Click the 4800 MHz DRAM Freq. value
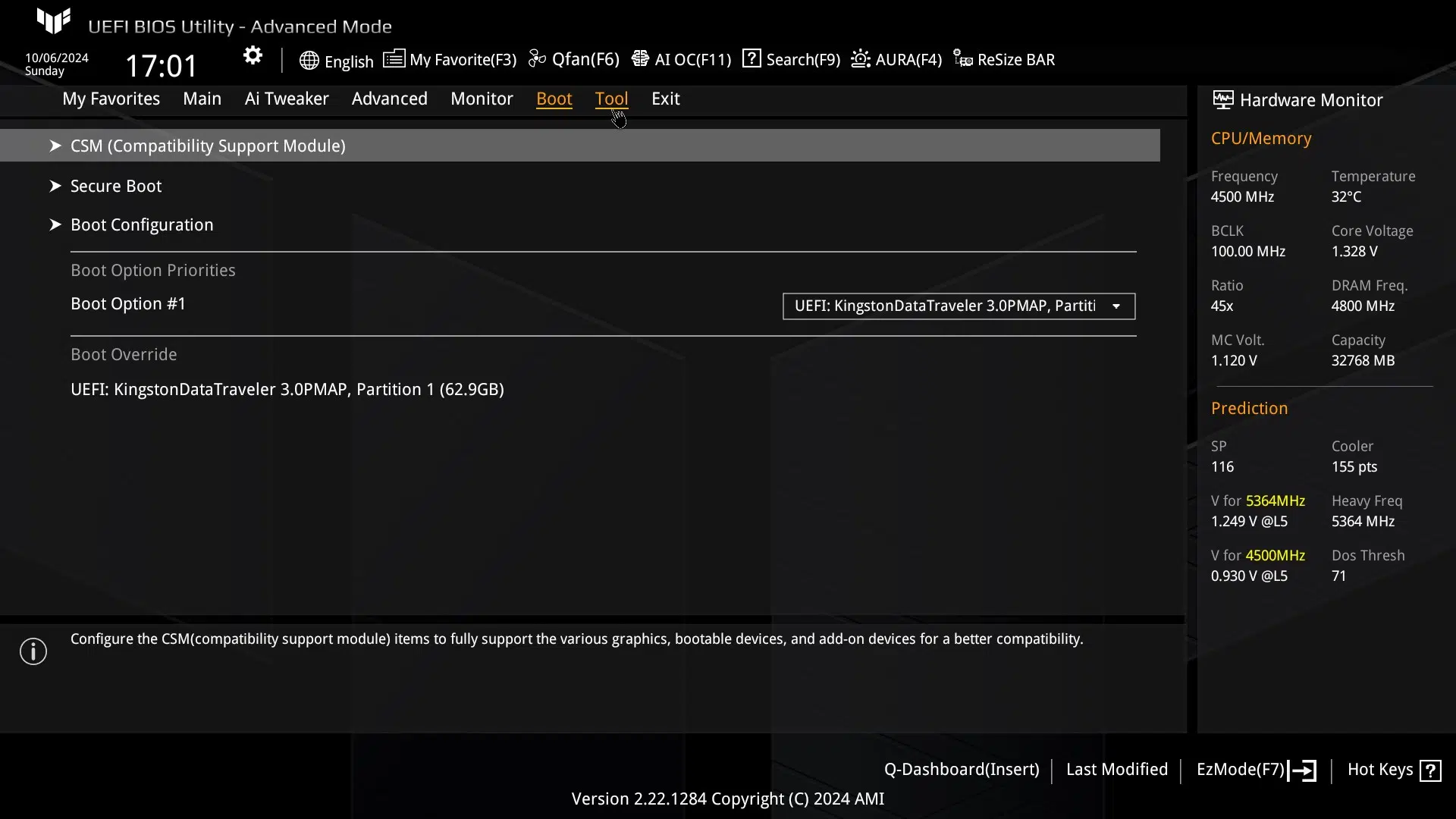The width and height of the screenshot is (1456, 819). [1363, 306]
